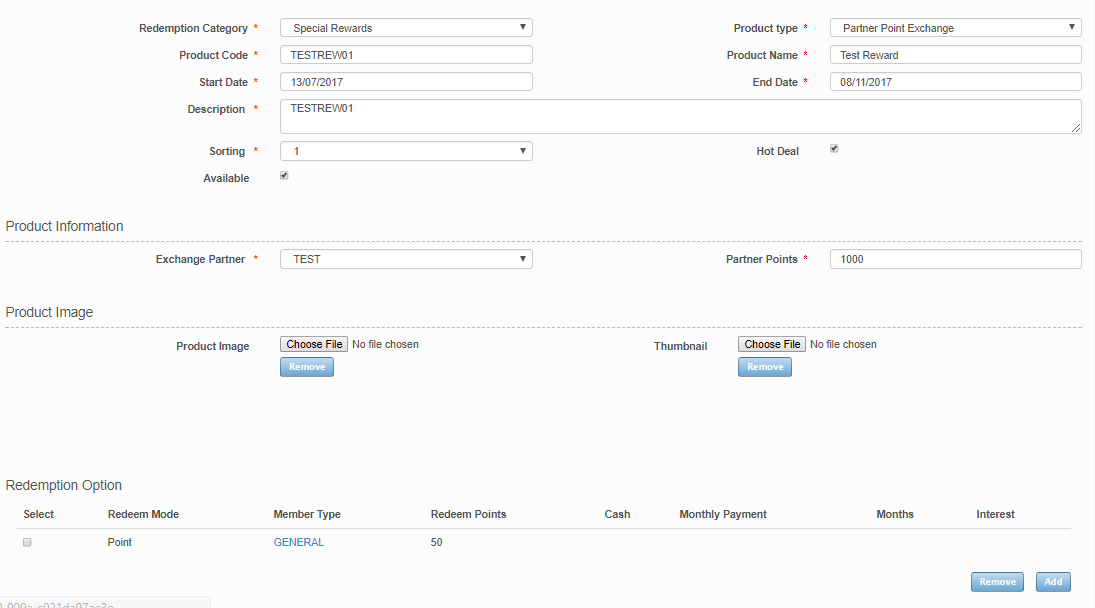Screen dimensions: 1095x608
Task: Select the Exchange Partner dropdown
Action: [x=405, y=259]
